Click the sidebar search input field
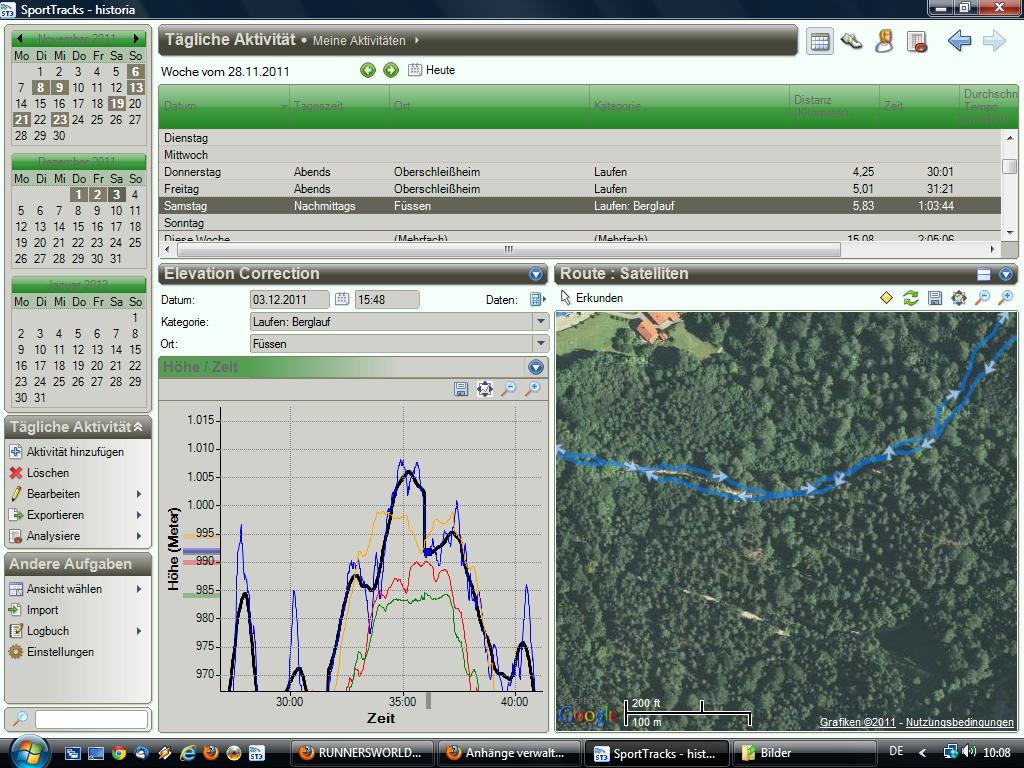 click(x=91, y=719)
